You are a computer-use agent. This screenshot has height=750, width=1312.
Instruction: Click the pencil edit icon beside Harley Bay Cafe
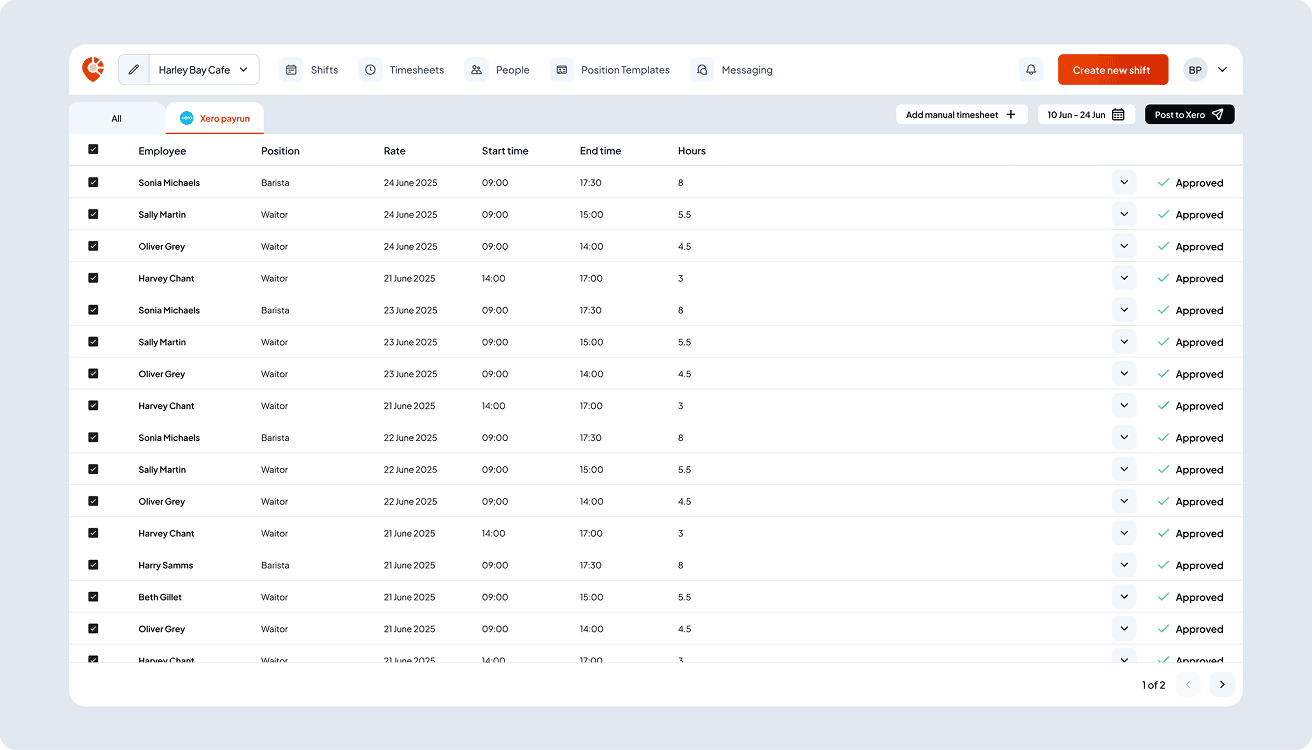134,70
